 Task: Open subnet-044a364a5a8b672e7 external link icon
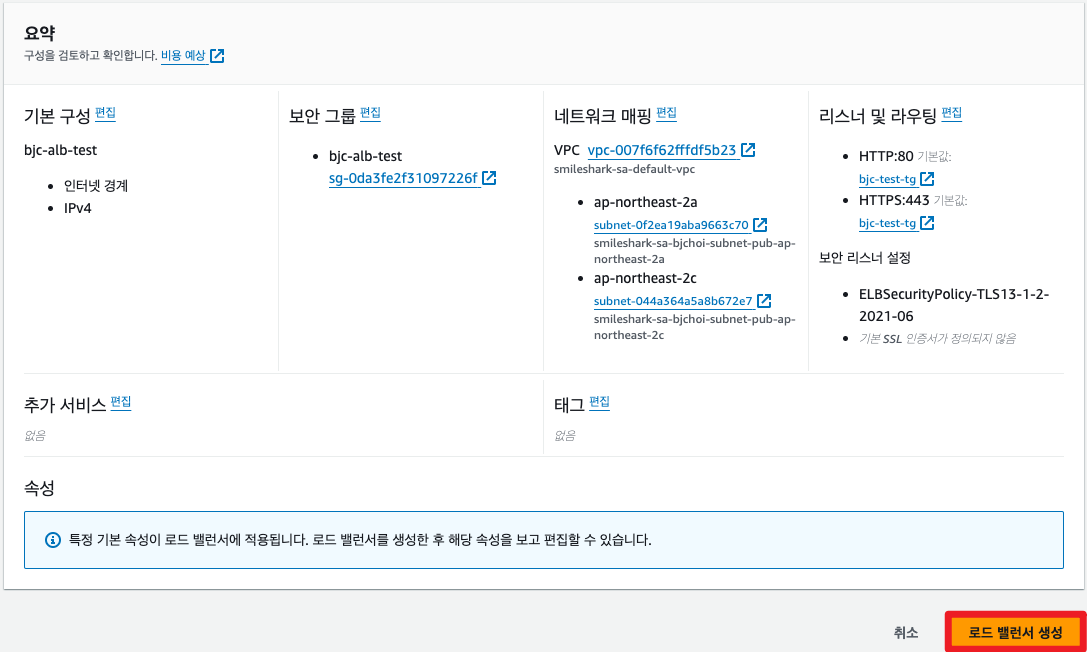point(763,300)
